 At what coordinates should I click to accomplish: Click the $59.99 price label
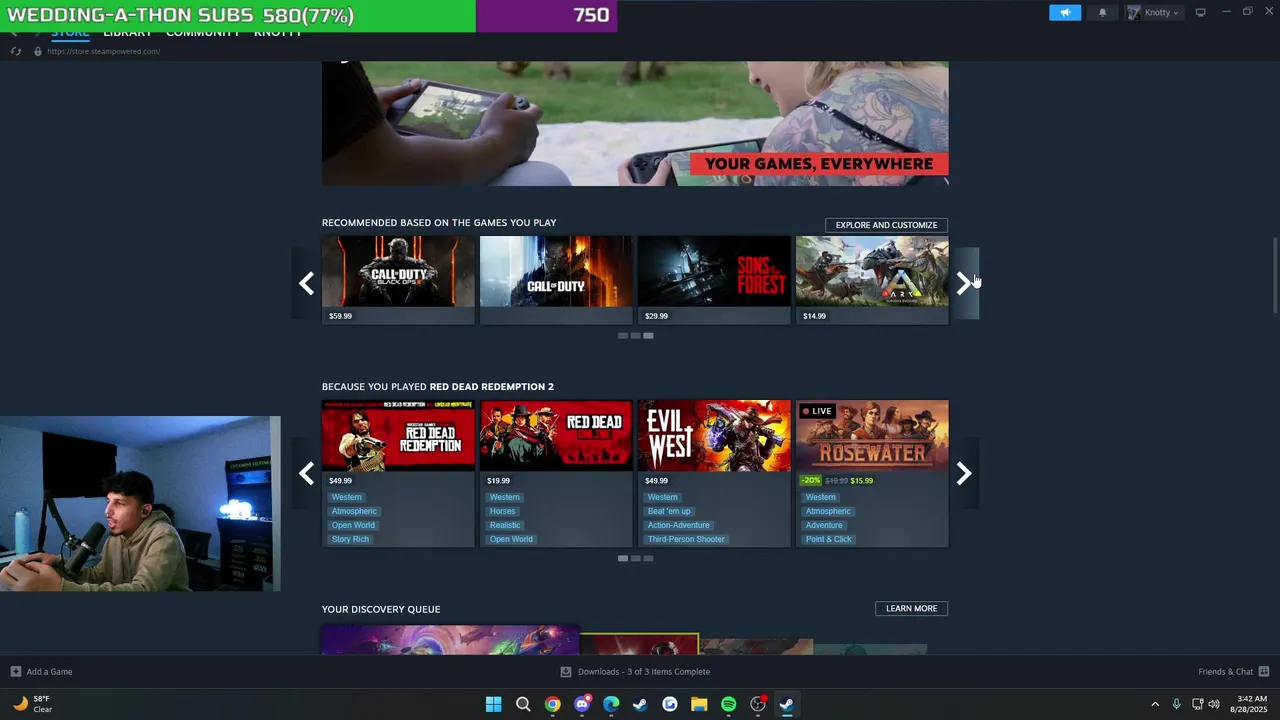[x=340, y=316]
